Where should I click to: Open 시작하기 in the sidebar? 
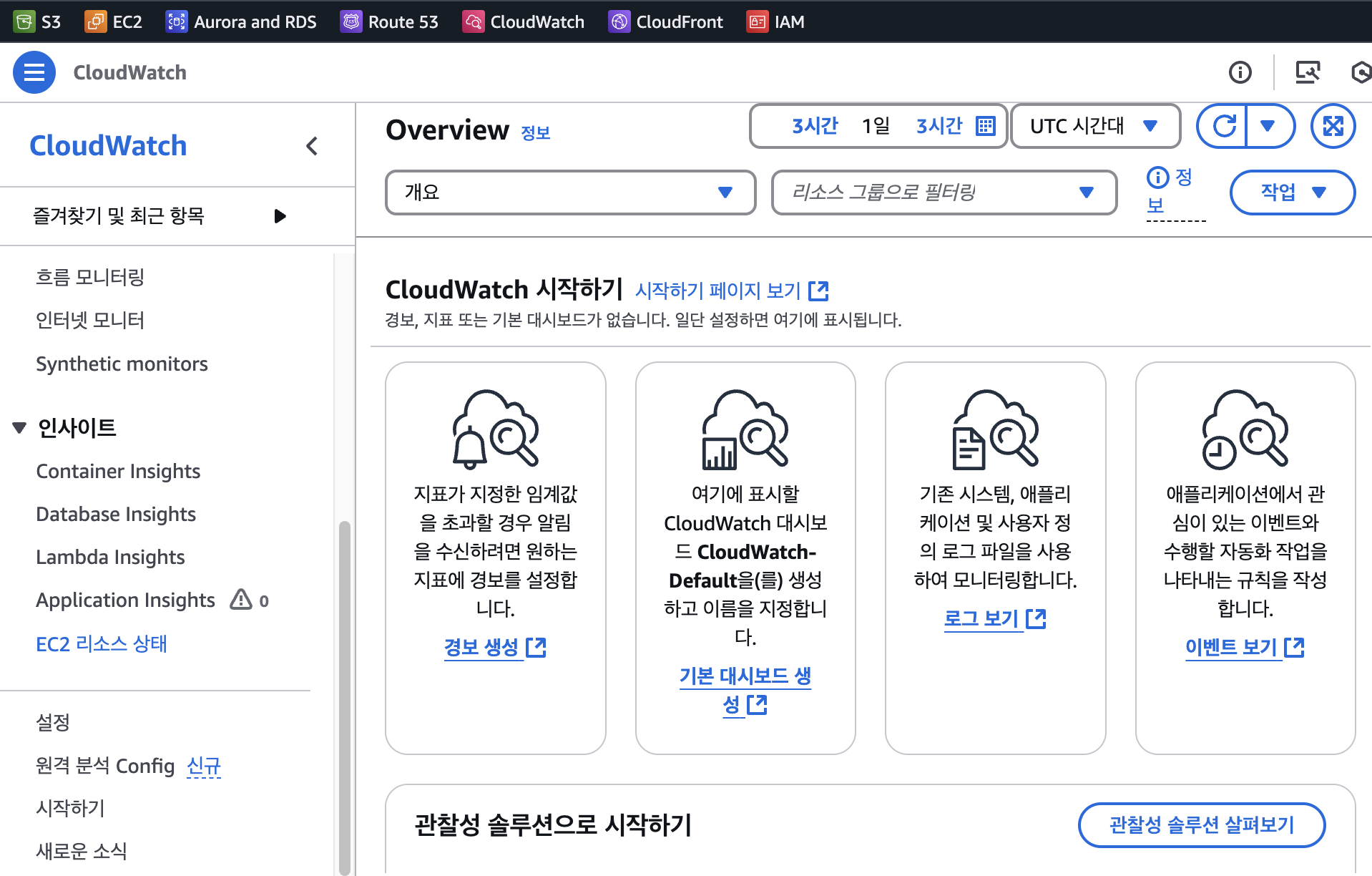(70, 808)
